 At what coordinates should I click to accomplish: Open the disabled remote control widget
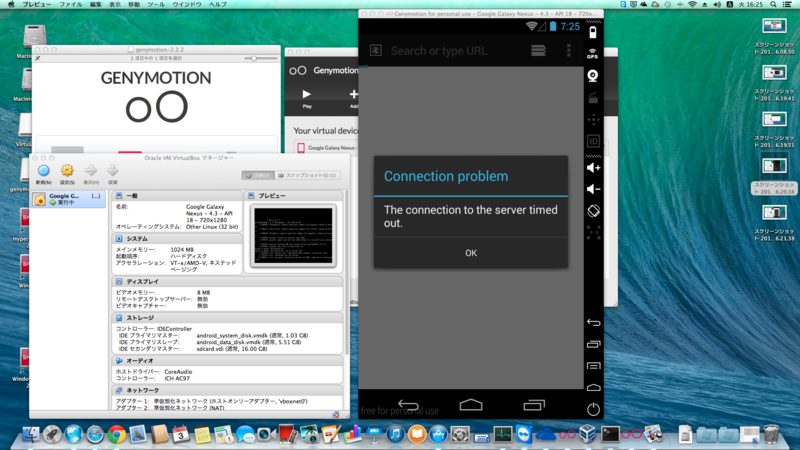pos(593,120)
